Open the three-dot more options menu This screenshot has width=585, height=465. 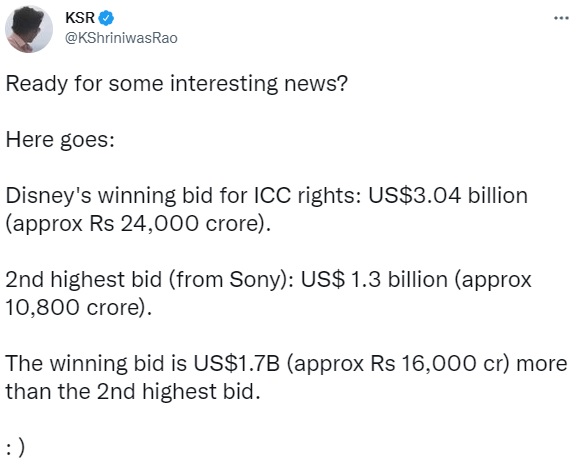(561, 18)
